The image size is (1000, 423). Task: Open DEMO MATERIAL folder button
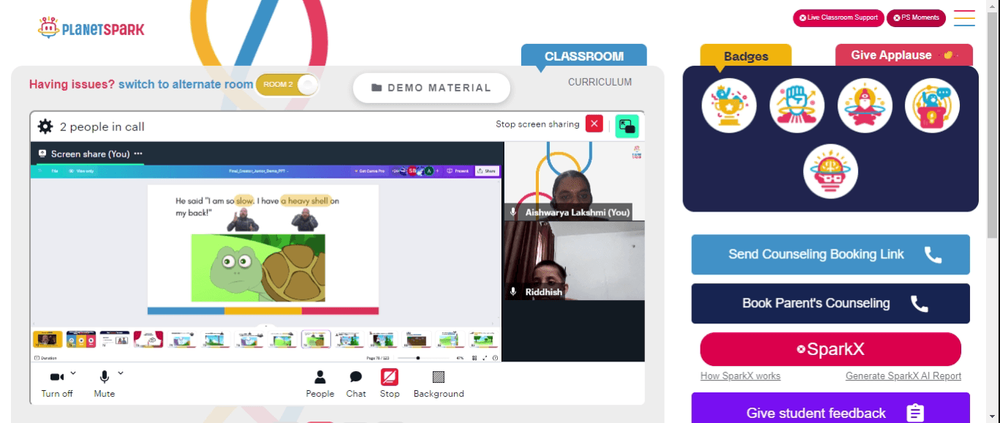point(432,88)
